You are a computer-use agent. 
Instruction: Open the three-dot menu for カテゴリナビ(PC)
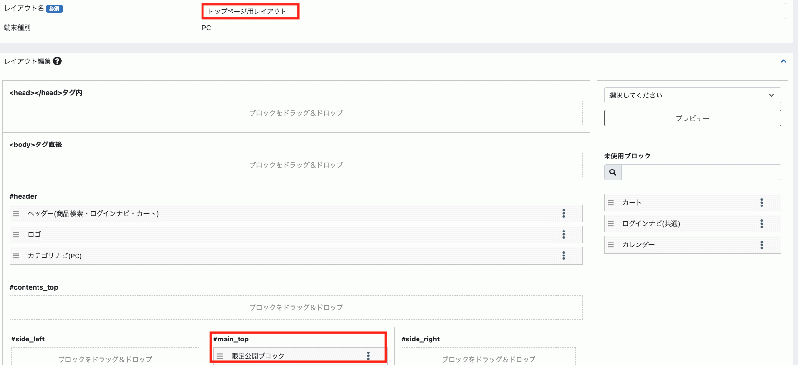point(563,255)
